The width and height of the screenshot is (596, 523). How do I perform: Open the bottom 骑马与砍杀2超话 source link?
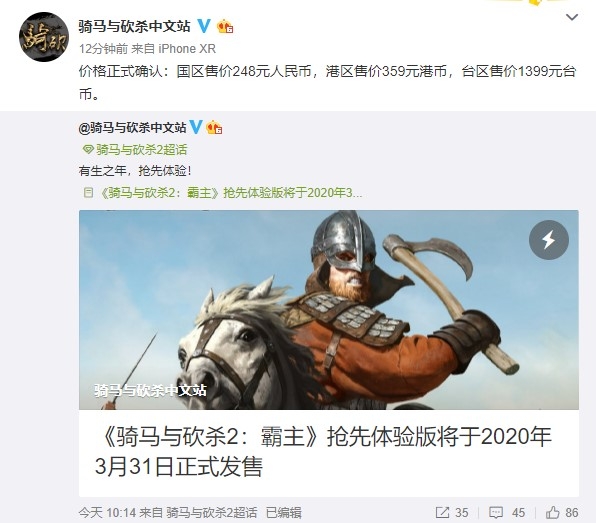click(212, 513)
